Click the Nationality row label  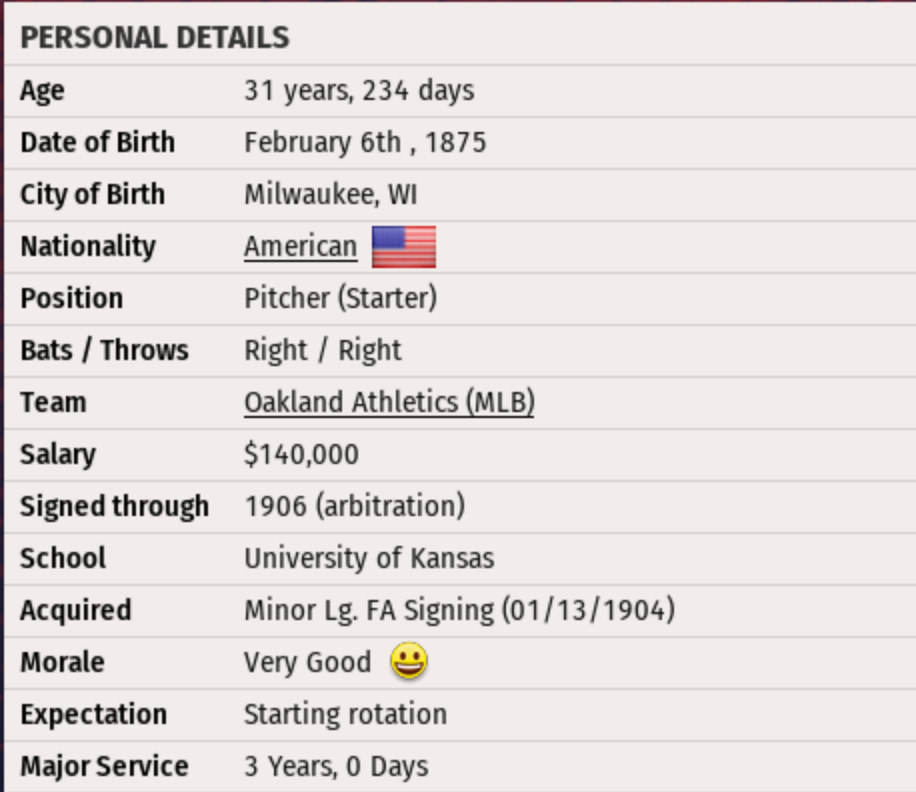point(88,246)
